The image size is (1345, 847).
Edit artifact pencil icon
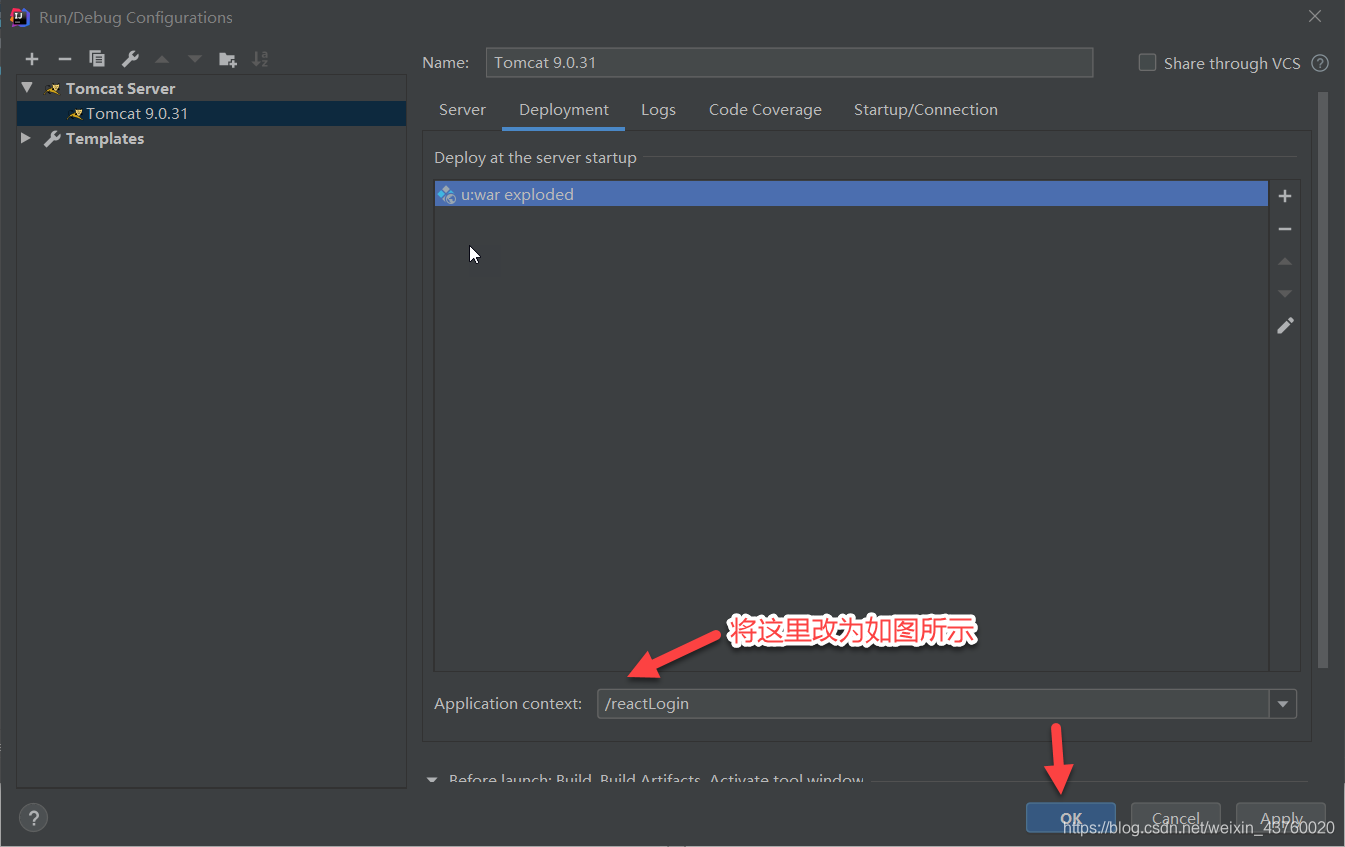(1285, 325)
